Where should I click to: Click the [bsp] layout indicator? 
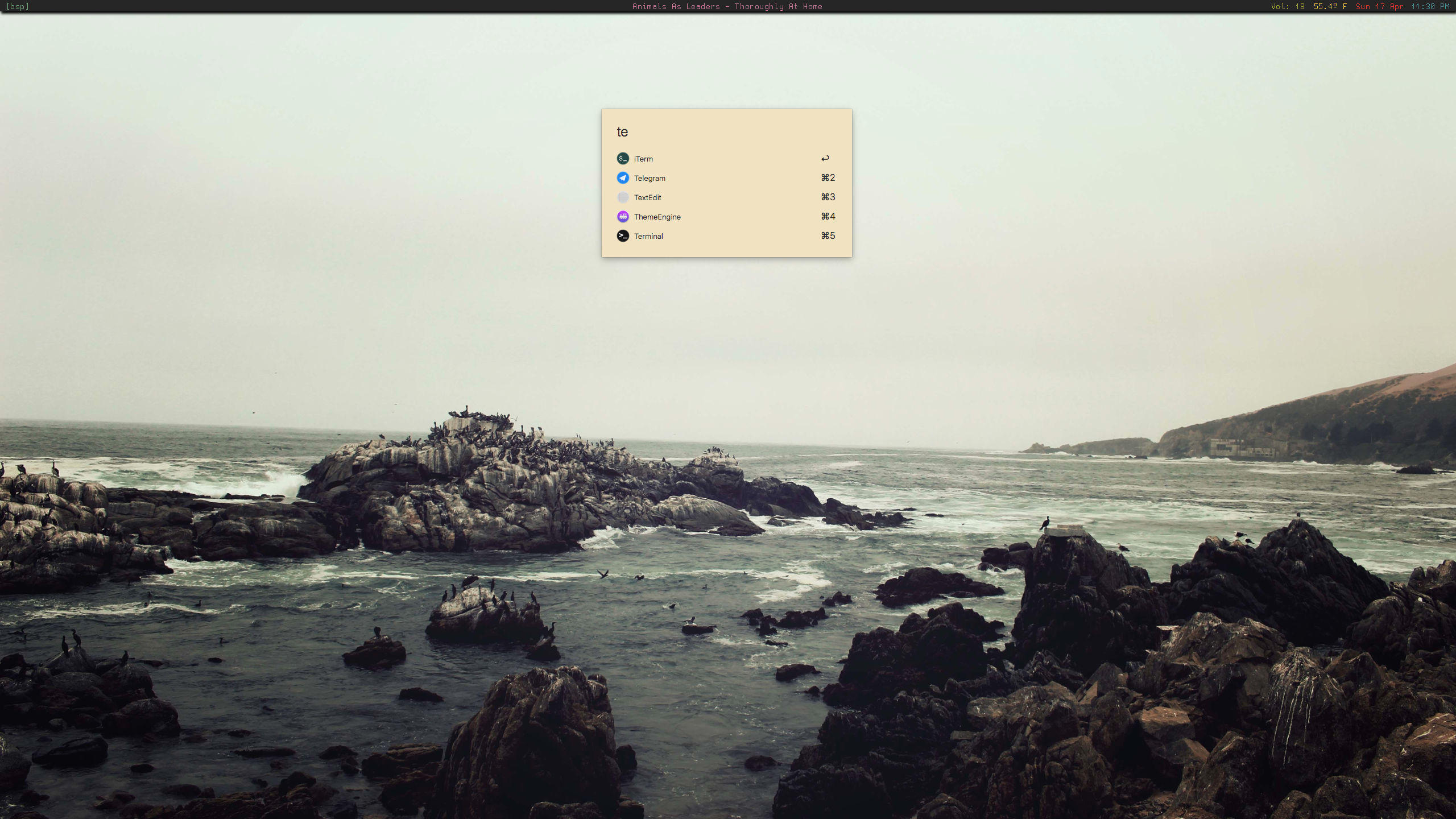(18, 6)
